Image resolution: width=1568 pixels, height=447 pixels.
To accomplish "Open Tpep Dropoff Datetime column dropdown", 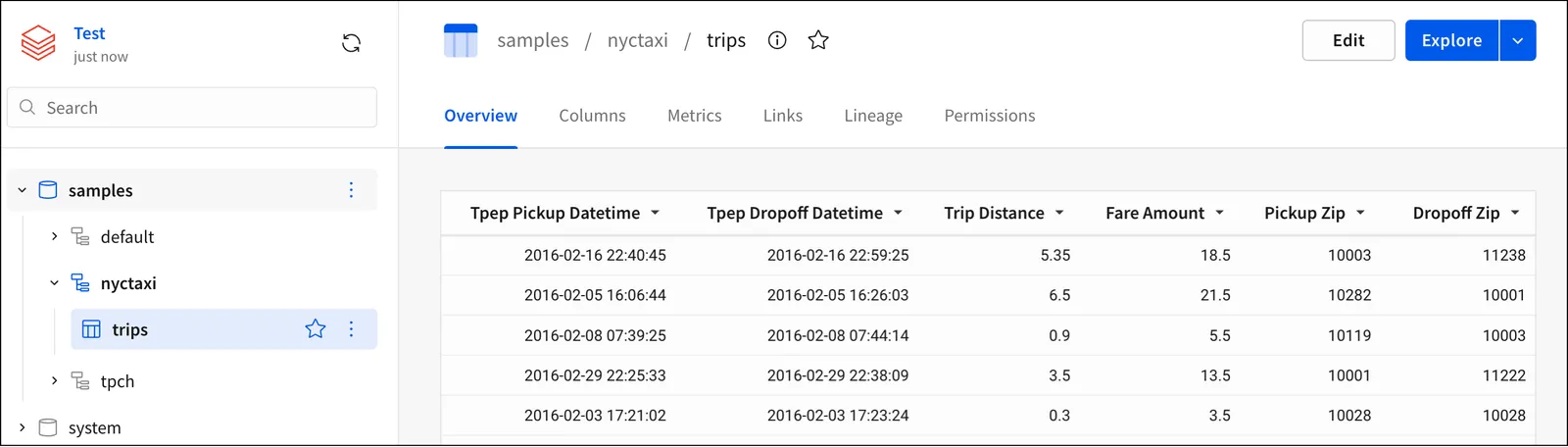I will click(898, 213).
